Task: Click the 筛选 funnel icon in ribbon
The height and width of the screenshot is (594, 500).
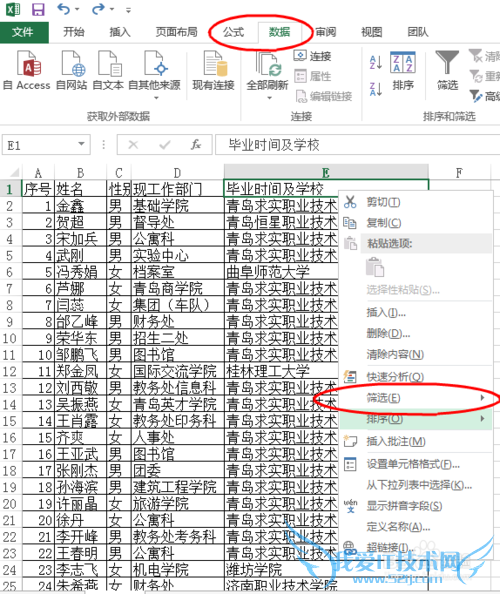Action: (x=447, y=71)
